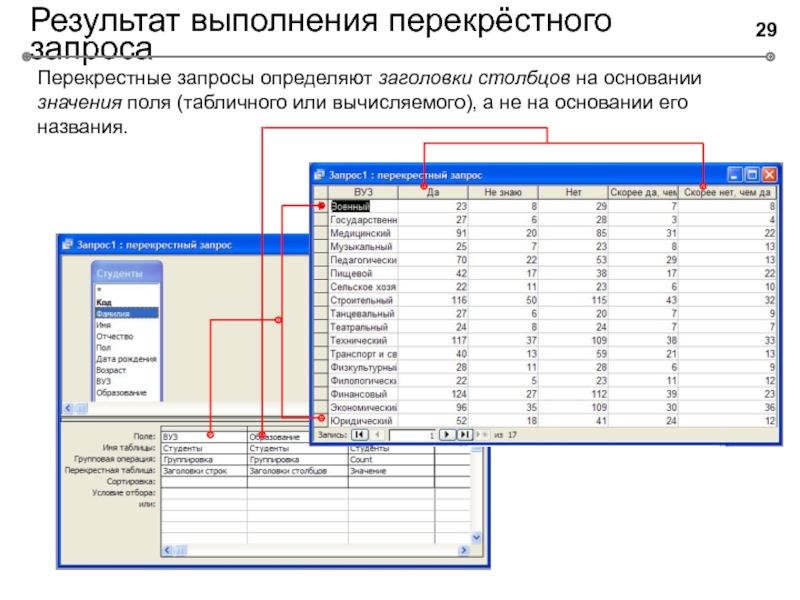800x600 pixels.
Task: Click the result window title icon
Action: coord(319,175)
